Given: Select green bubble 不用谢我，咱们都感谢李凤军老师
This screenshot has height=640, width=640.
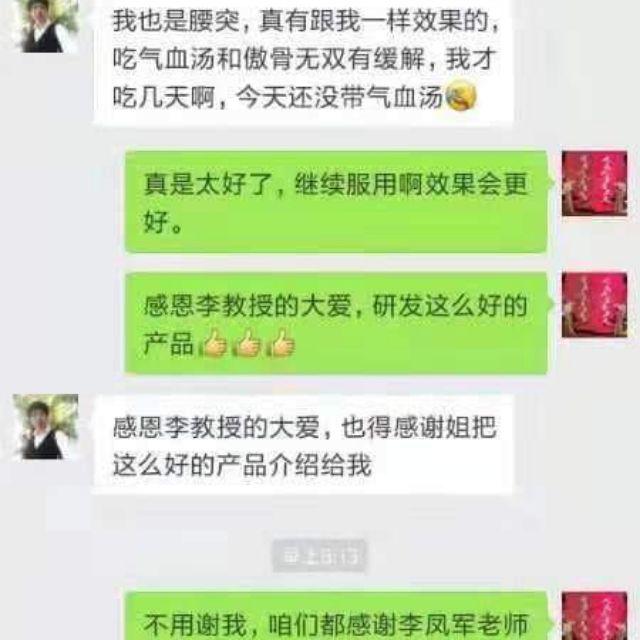Looking at the screenshot, I should click(336, 616).
